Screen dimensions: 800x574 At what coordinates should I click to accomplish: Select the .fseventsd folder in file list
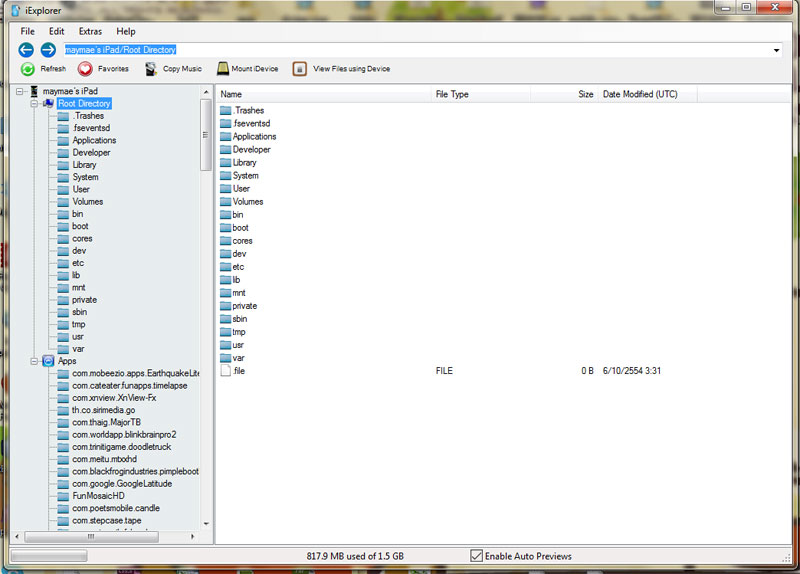(x=252, y=123)
